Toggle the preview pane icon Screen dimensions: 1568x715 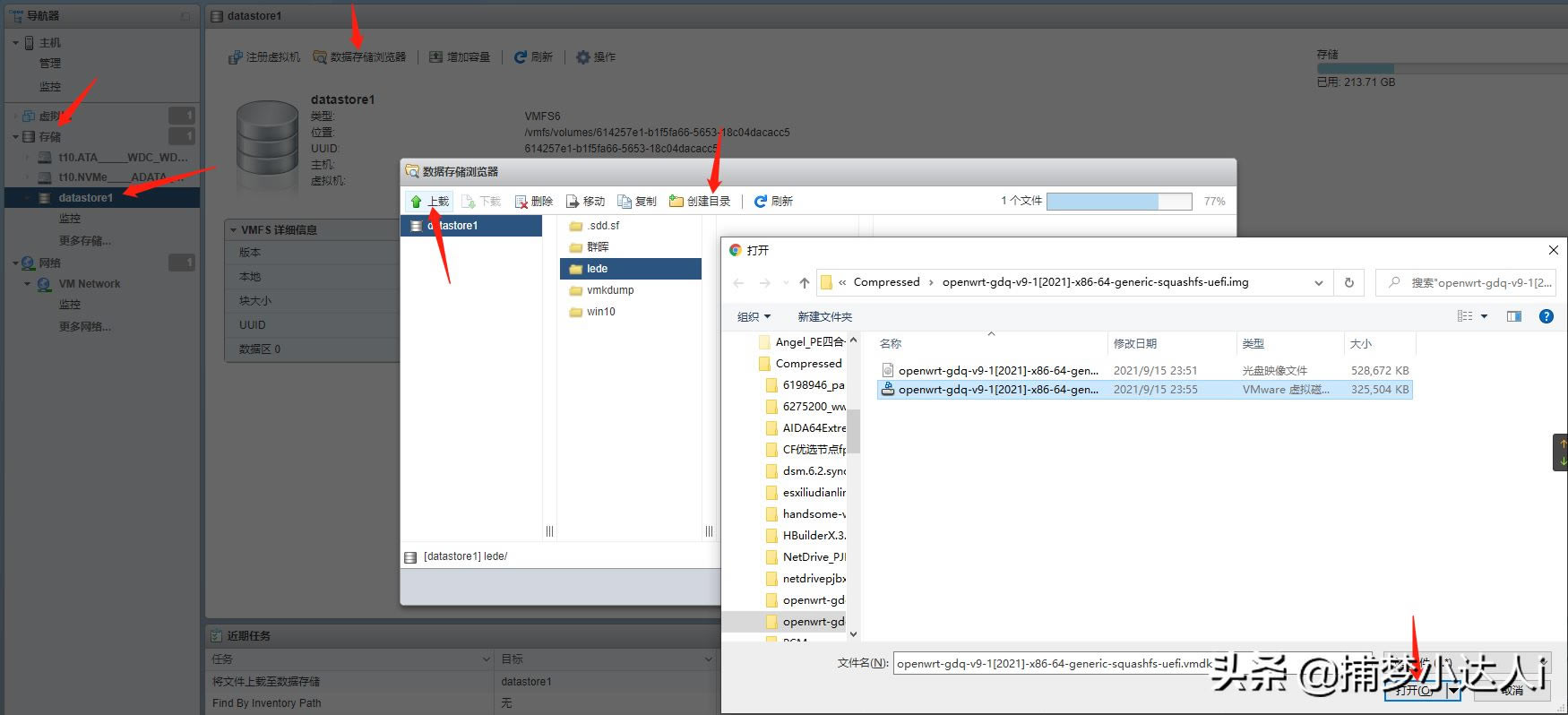[1514, 316]
